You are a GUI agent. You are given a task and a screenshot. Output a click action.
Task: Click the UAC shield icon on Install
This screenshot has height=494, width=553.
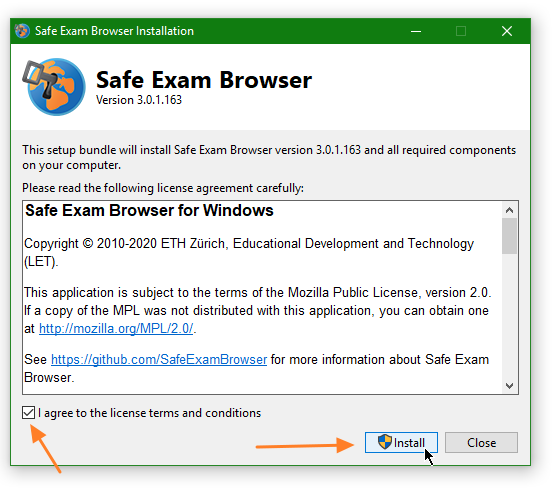click(384, 442)
